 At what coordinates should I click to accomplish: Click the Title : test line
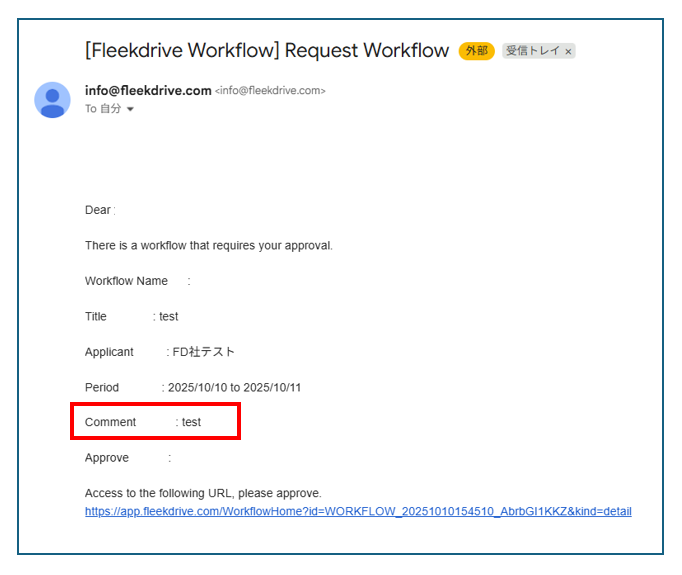click(x=131, y=316)
